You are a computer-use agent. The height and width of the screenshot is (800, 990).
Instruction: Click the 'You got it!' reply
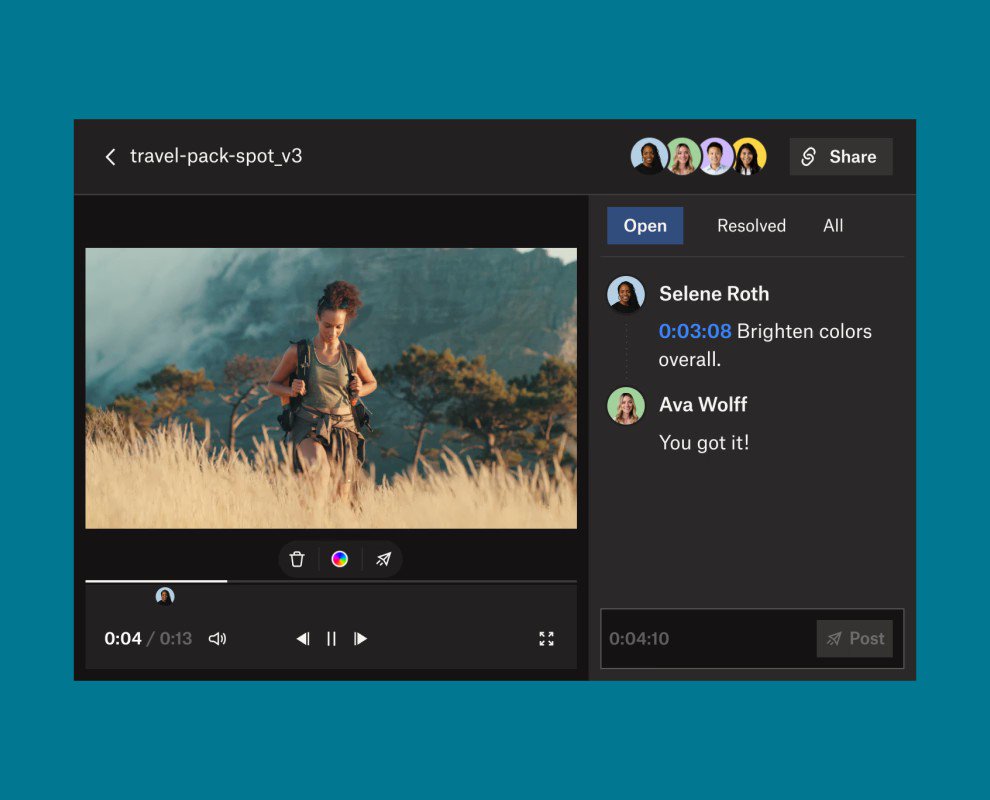coord(703,443)
